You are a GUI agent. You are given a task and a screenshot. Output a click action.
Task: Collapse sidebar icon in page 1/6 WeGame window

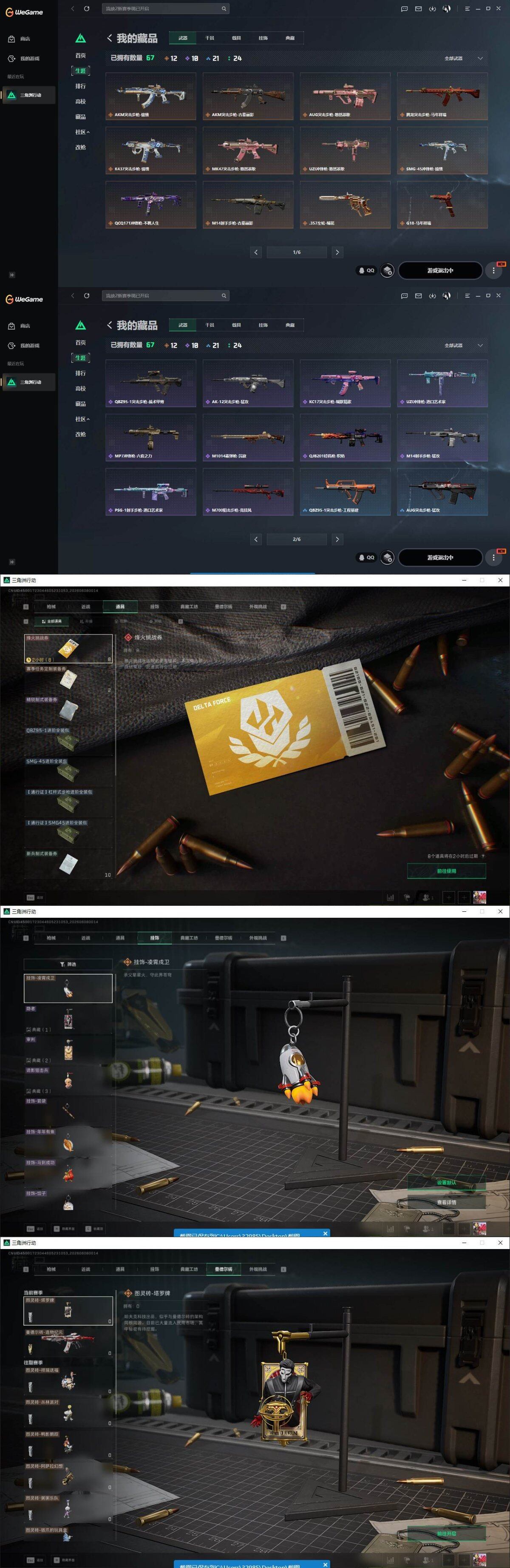(11, 275)
